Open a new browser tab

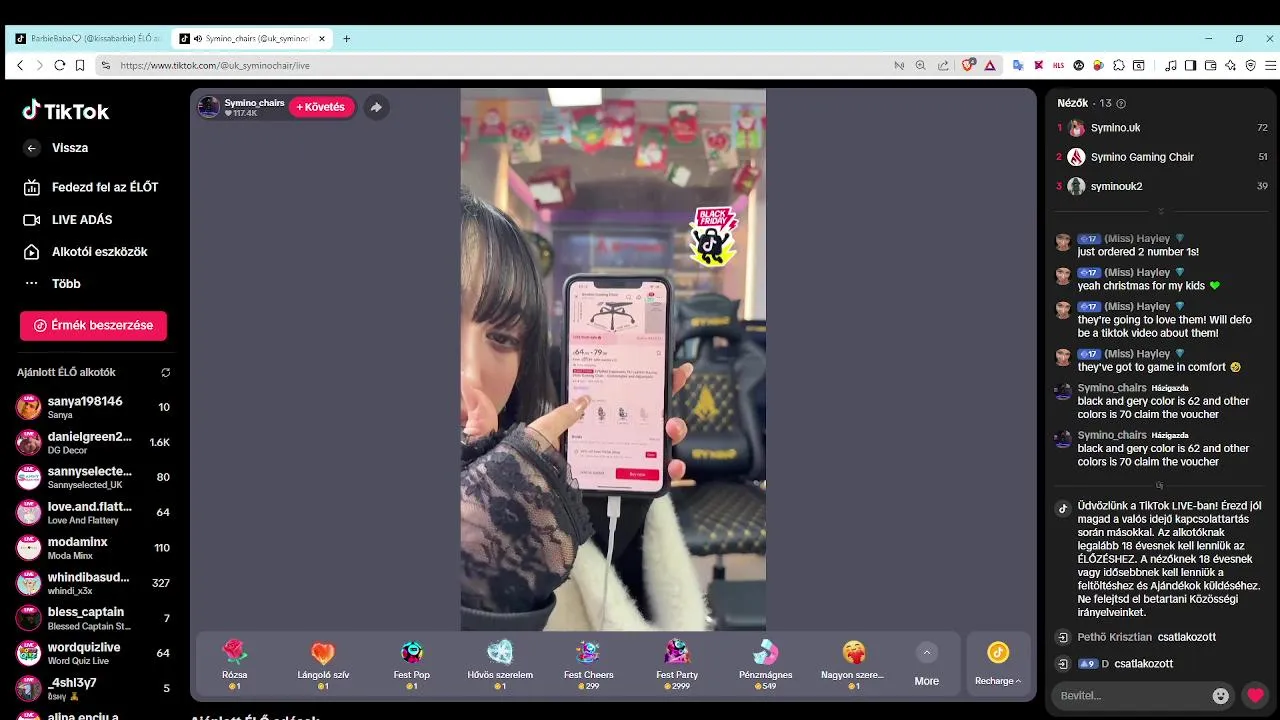[x=346, y=39]
